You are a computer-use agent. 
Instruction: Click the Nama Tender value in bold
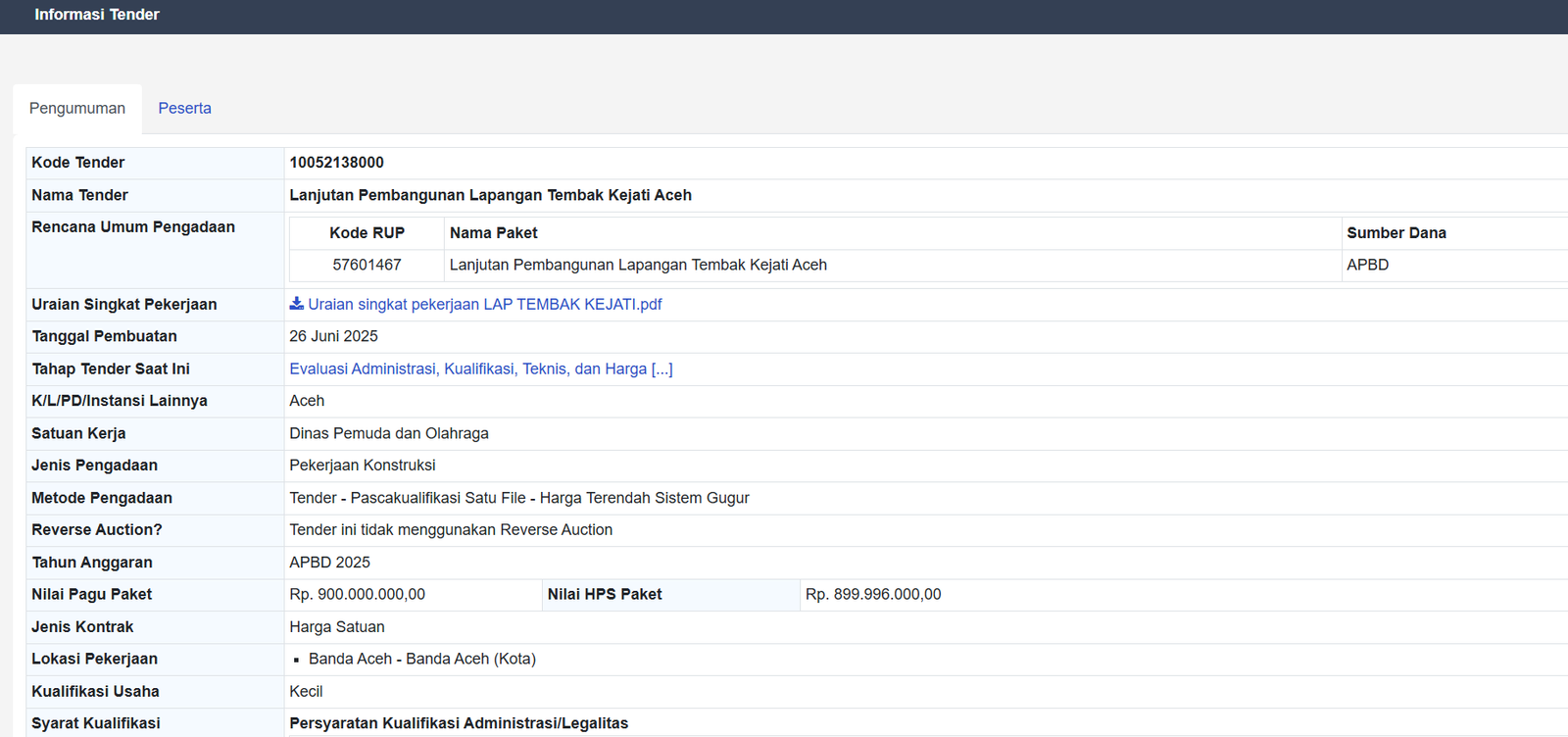click(490, 196)
